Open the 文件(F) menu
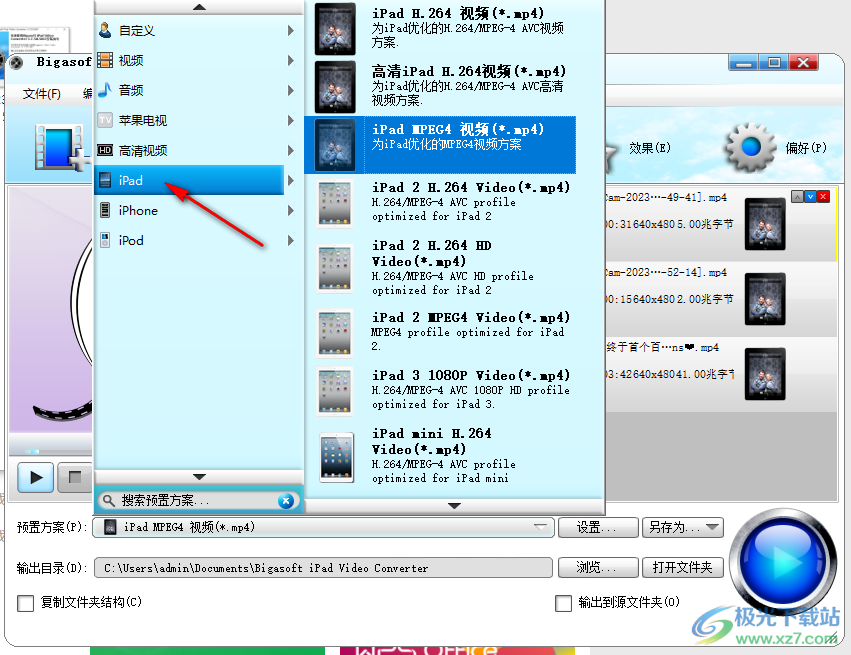Screen dimensions: 851x655 click(x=41, y=94)
